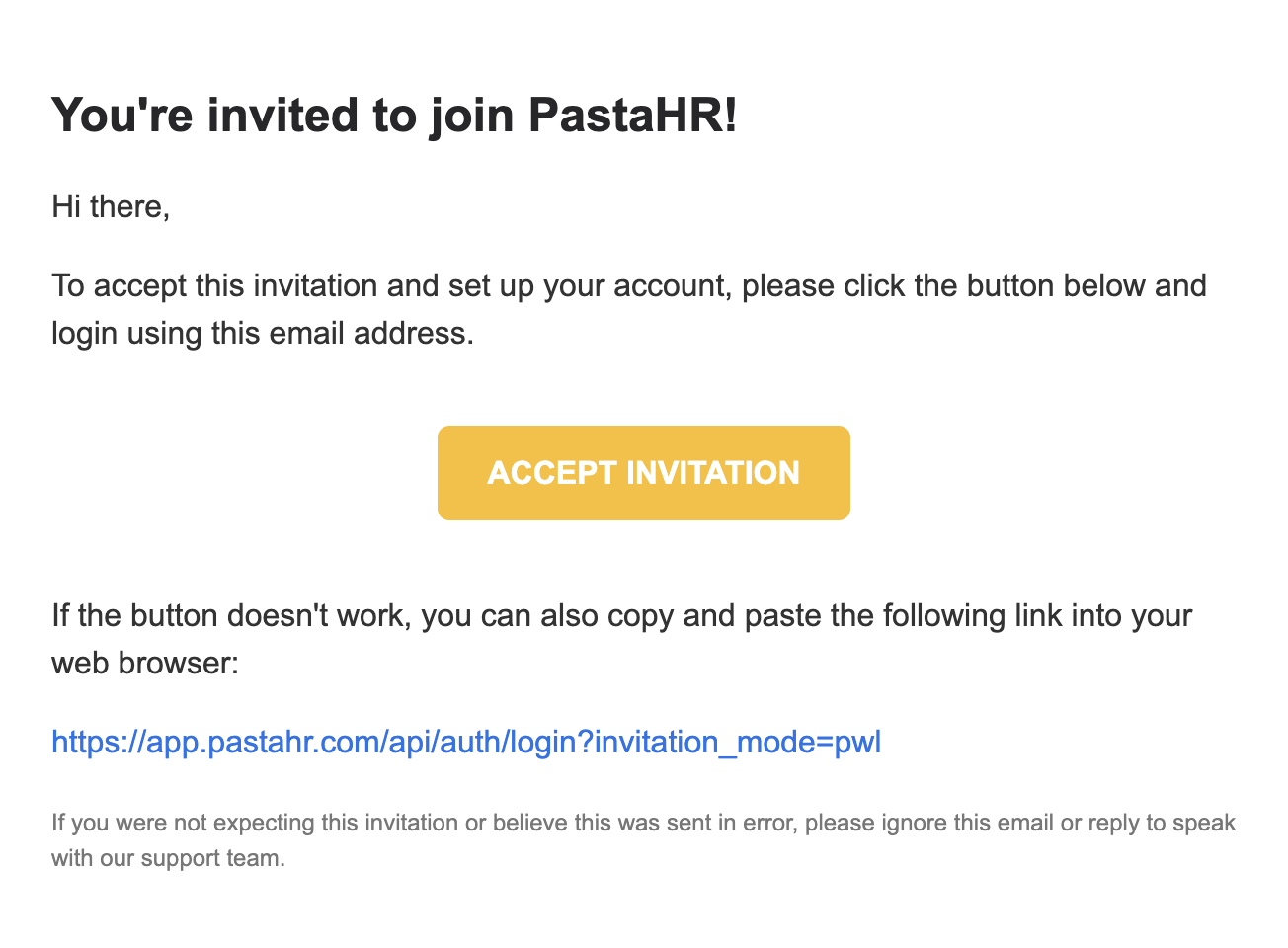1288x948 pixels.
Task: Click the "If you were not expecting" disclaimer line
Action: pyautogui.click(x=643, y=823)
